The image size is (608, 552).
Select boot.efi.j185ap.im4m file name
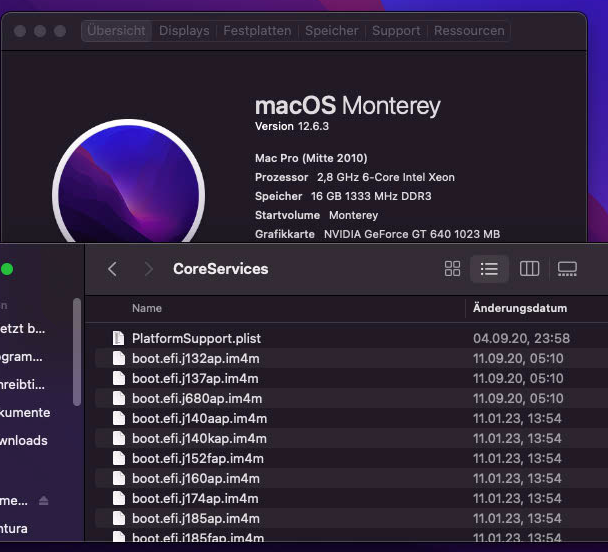coord(195,518)
